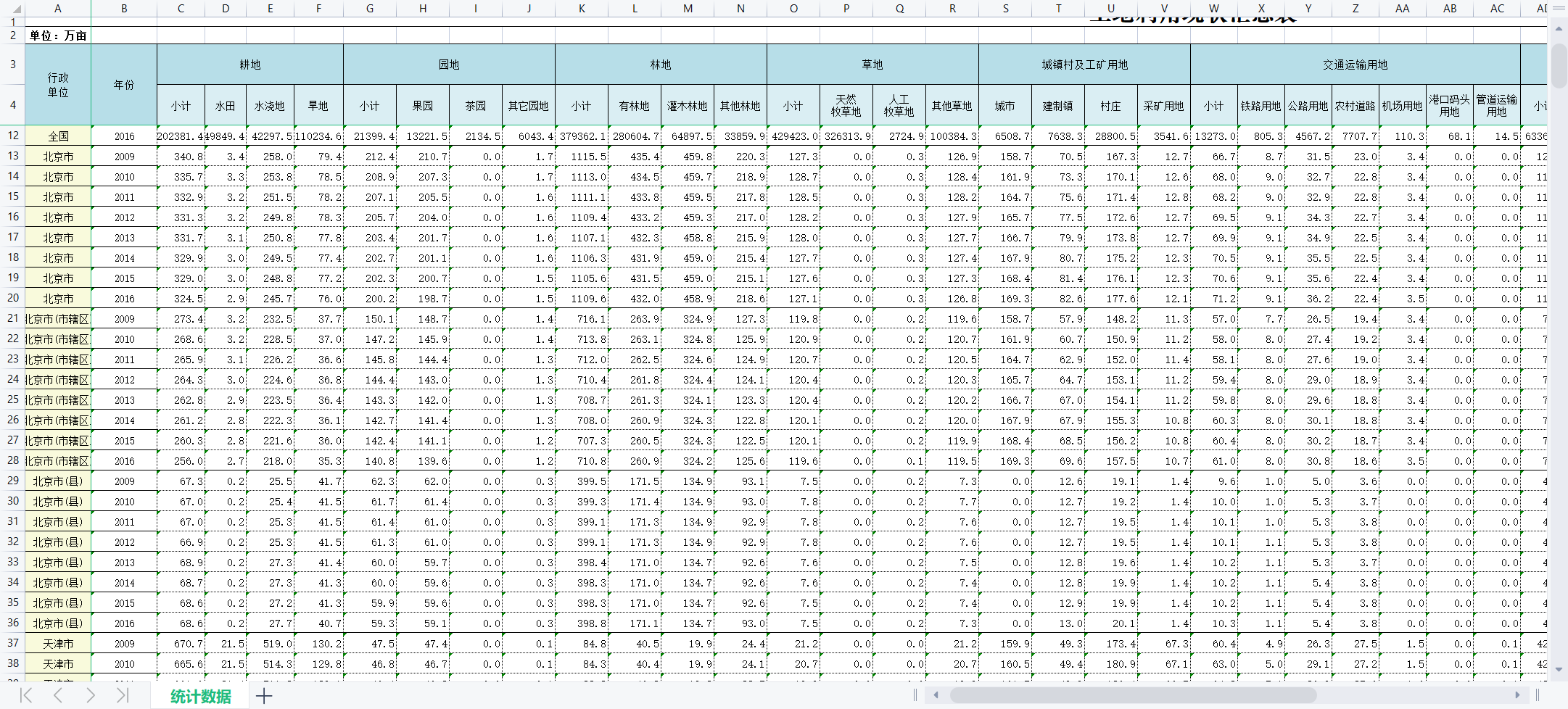Select column header K
The width and height of the screenshot is (1568, 709).
pos(582,9)
